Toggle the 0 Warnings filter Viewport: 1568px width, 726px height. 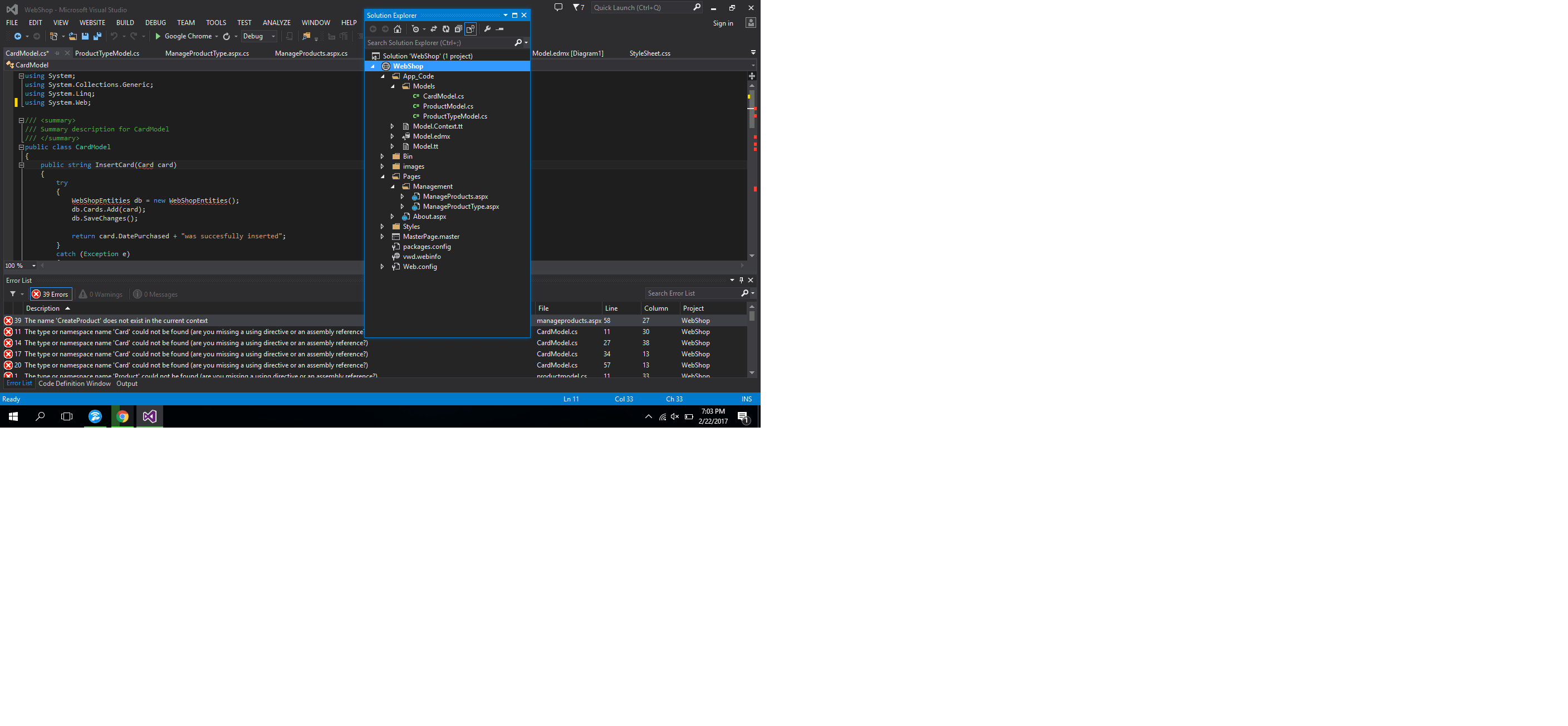pos(100,295)
